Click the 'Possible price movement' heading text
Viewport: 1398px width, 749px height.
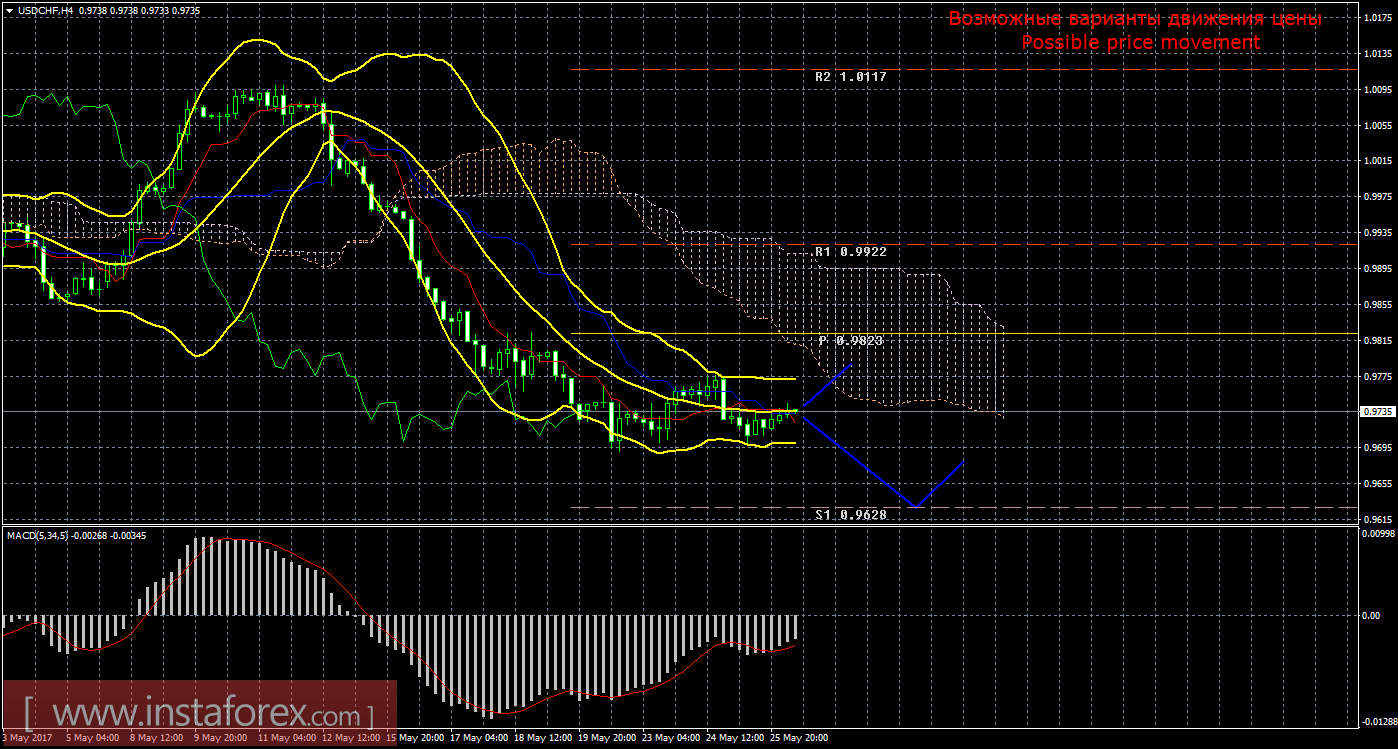[x=1140, y=42]
